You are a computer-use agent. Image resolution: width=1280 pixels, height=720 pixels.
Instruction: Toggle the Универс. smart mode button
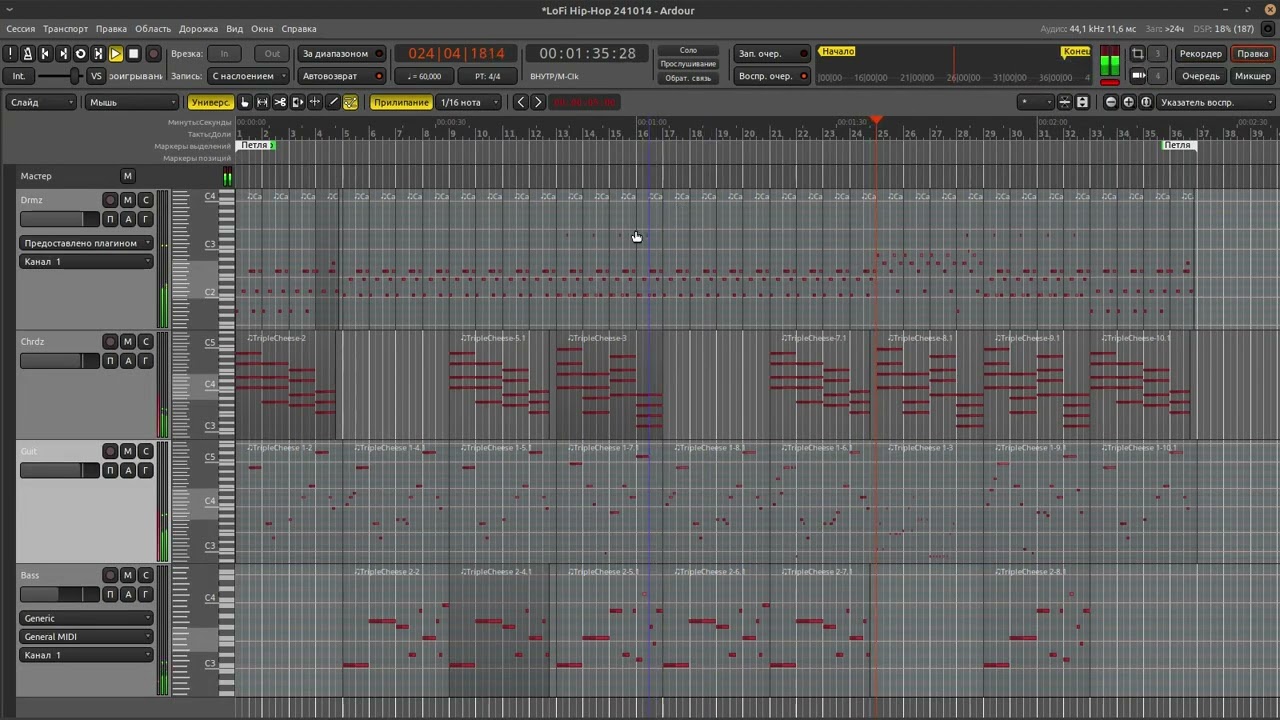[210, 102]
